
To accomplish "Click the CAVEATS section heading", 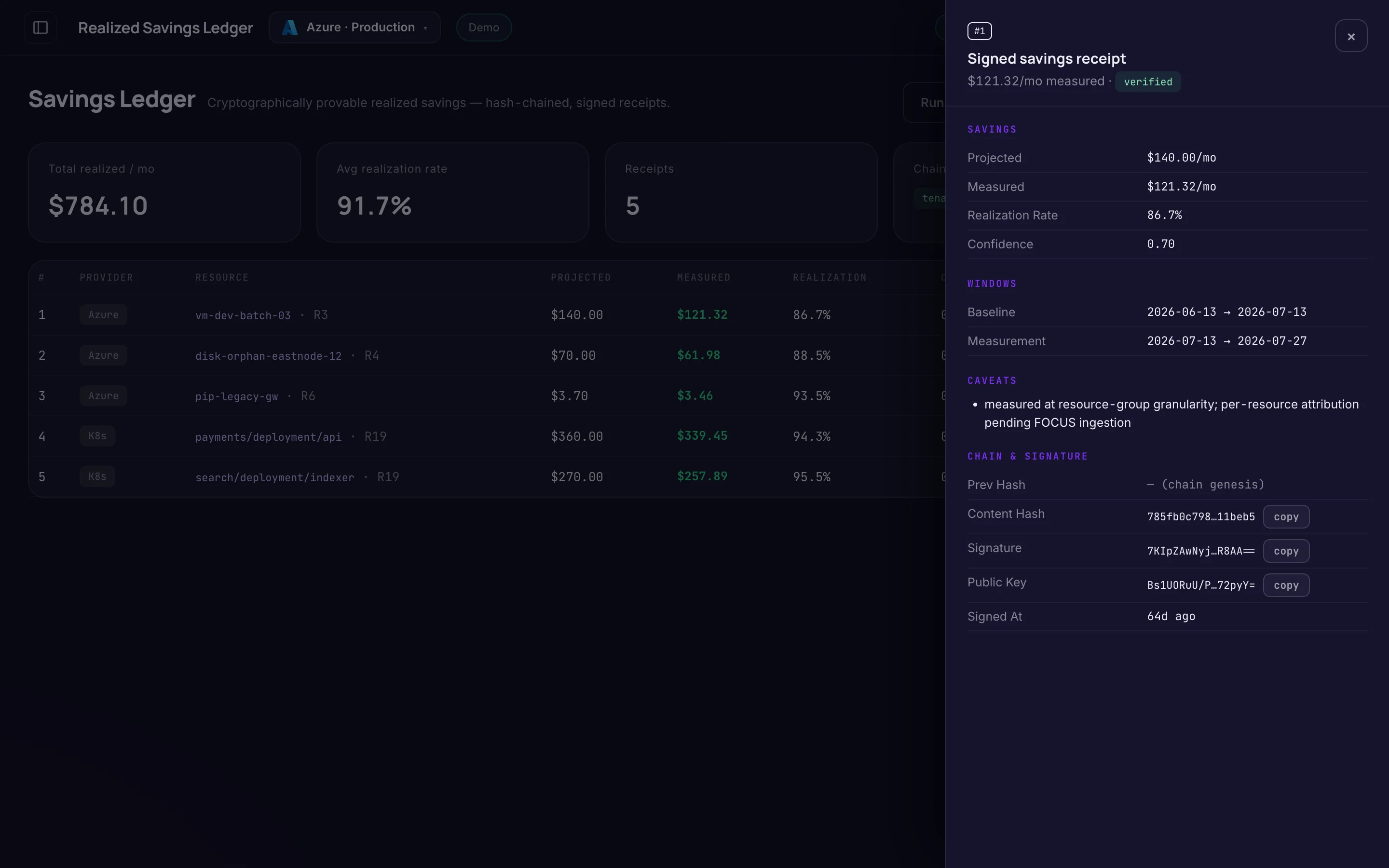I will coord(992,380).
